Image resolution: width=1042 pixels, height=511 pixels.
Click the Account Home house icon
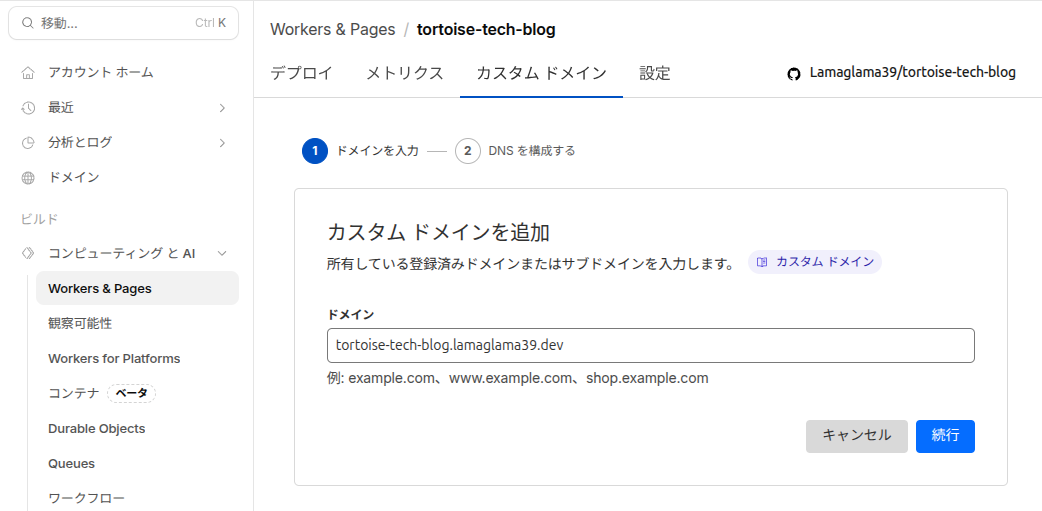coord(28,73)
